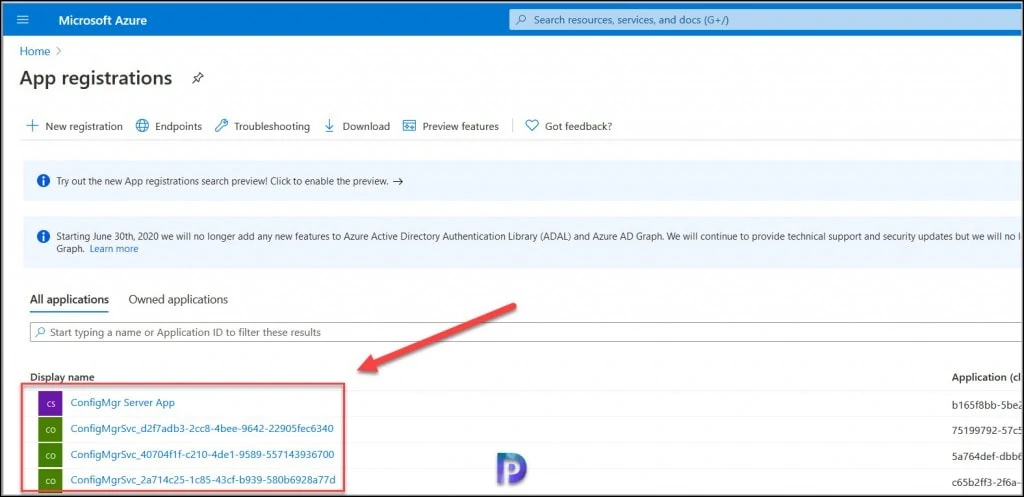Click the New registration button

(x=74, y=126)
